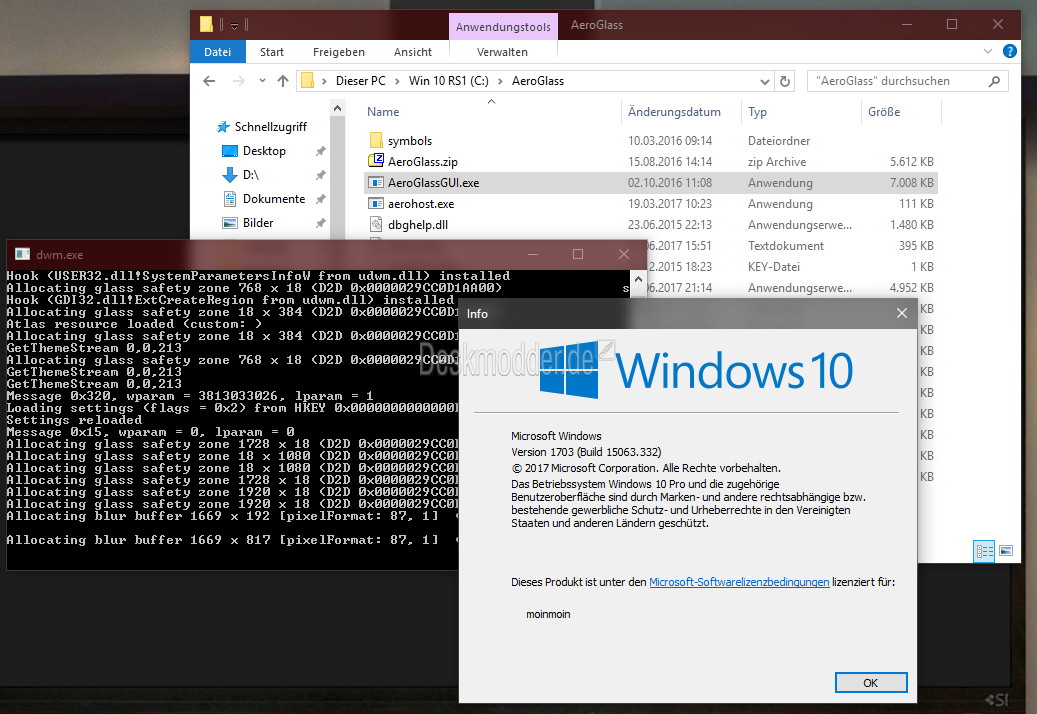The height and width of the screenshot is (714, 1037).
Task: Click the pin icon next to Desktop
Action: coord(321,151)
